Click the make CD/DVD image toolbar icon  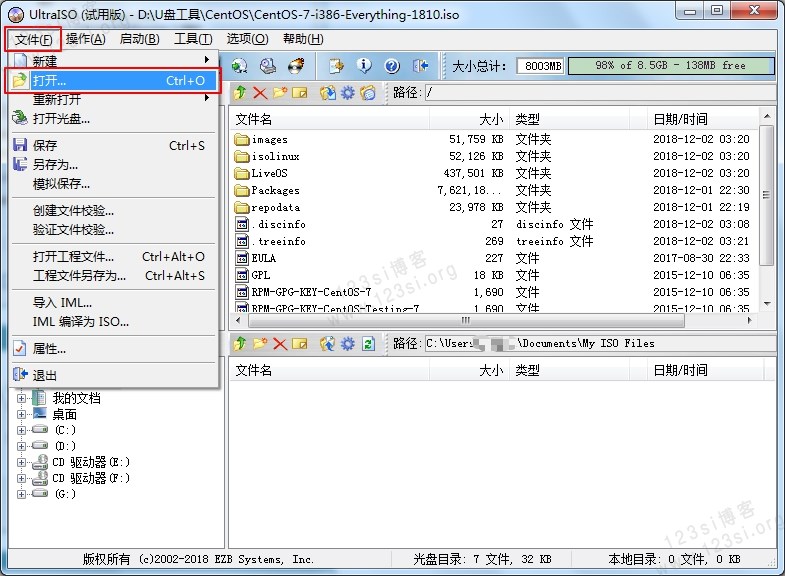(239, 66)
